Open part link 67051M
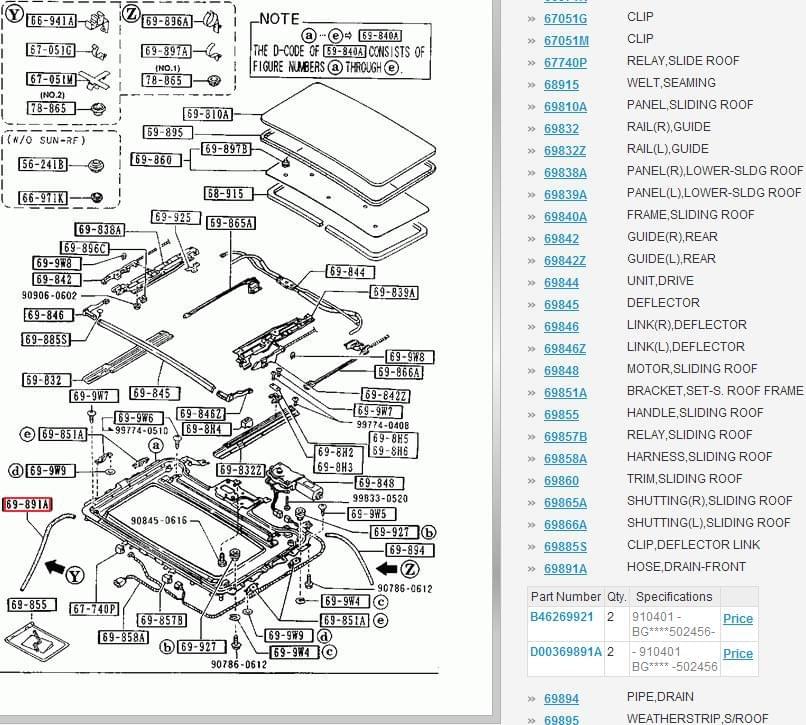The image size is (806, 725). 566,41
